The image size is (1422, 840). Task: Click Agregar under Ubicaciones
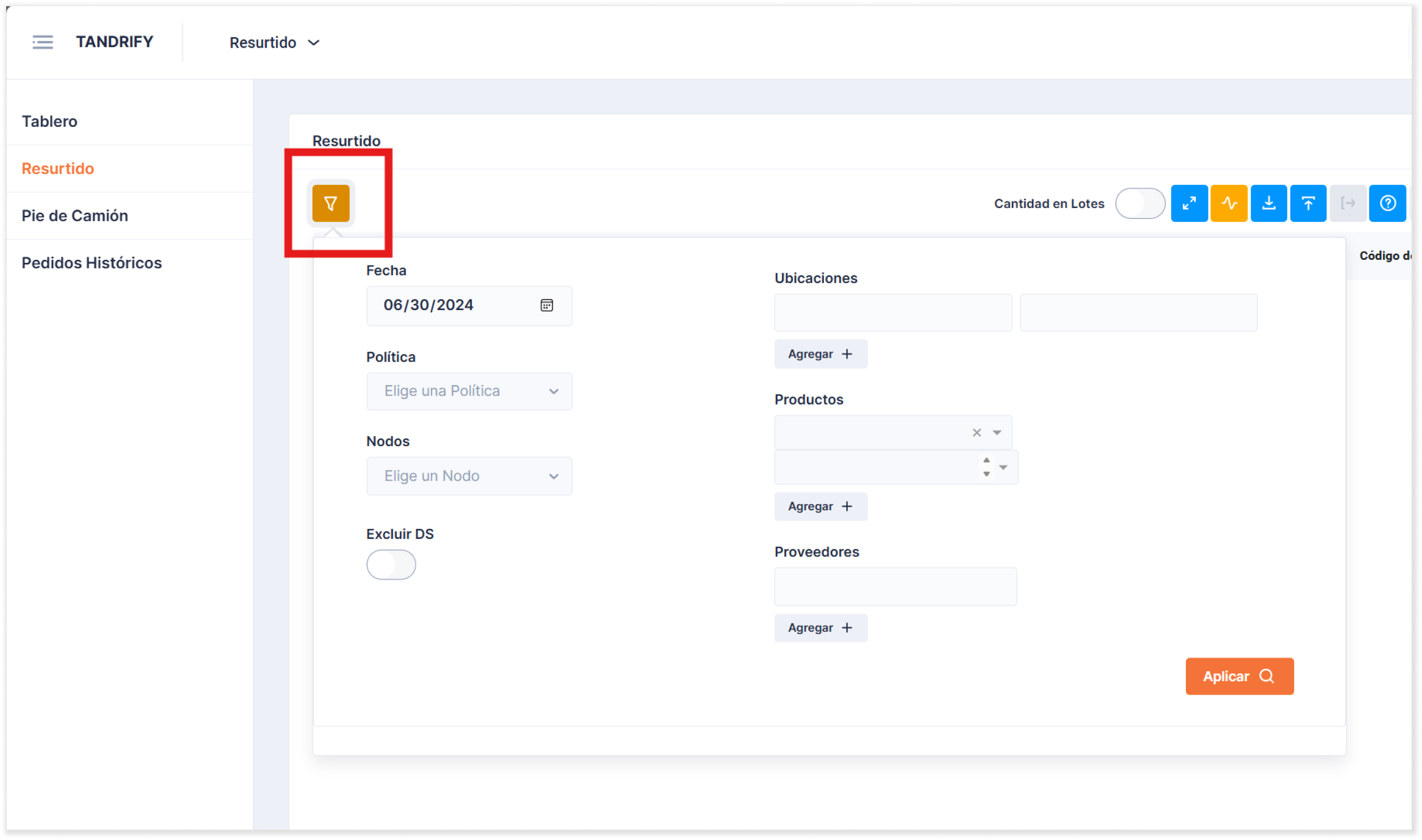[x=820, y=355]
